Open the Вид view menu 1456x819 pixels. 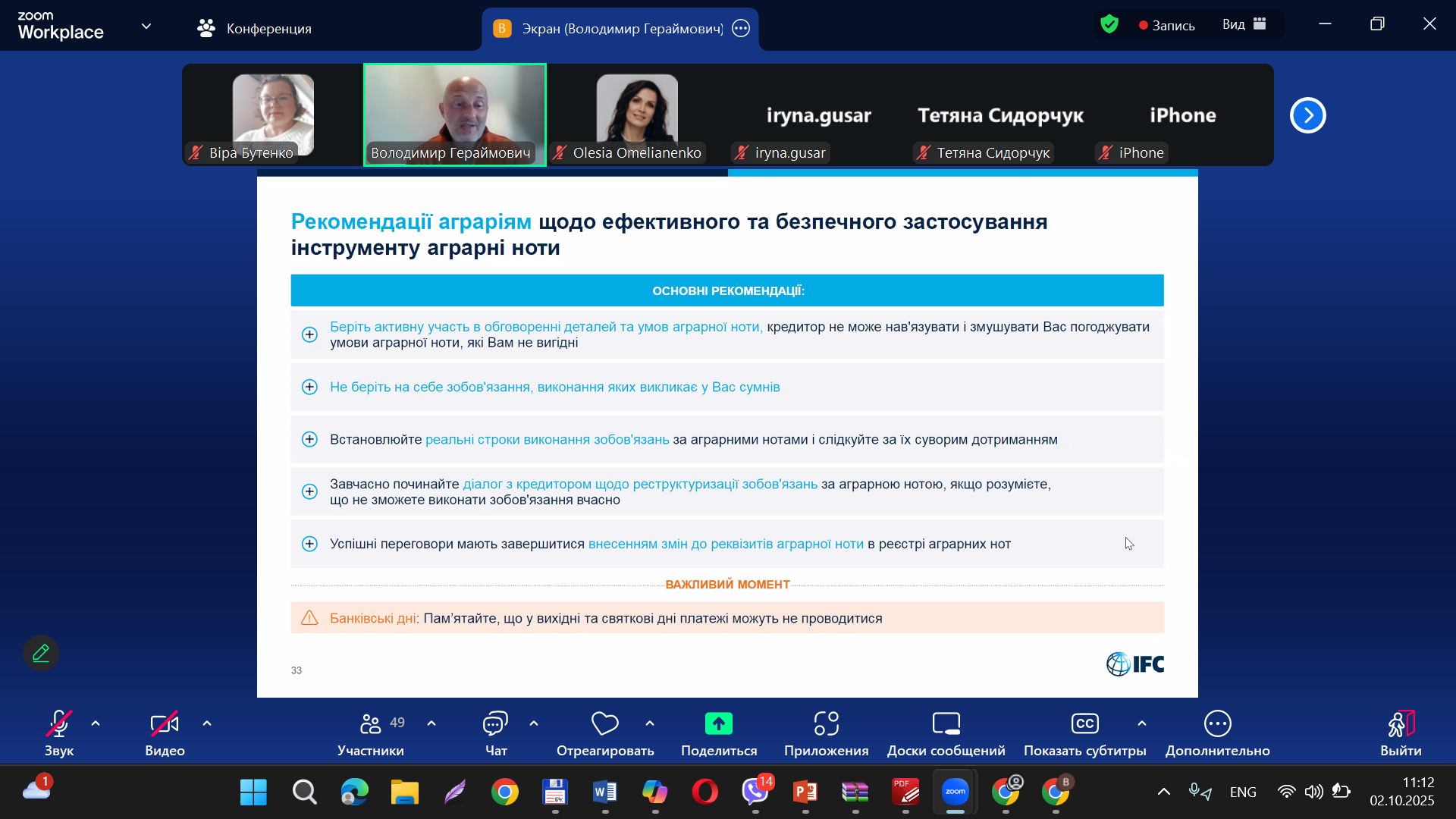click(1244, 24)
